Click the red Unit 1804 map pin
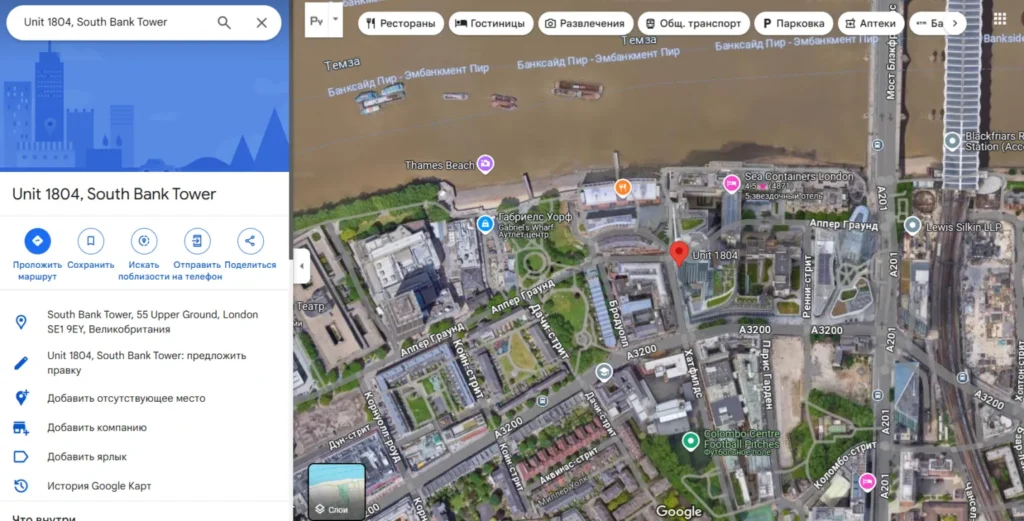This screenshot has height=521, width=1024. click(679, 253)
